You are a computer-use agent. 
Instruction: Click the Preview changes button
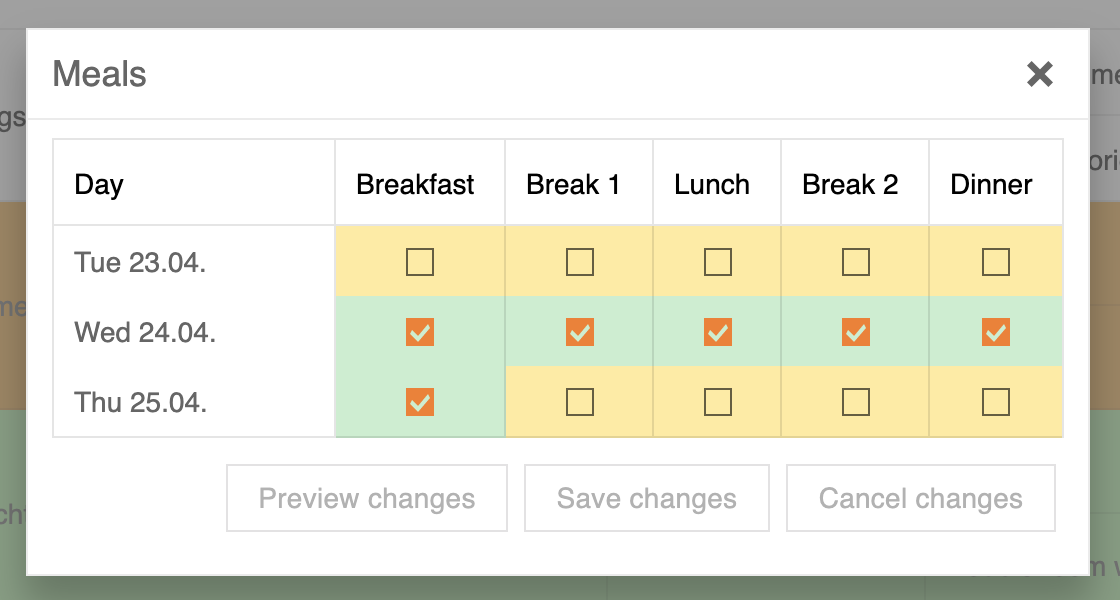click(x=367, y=498)
